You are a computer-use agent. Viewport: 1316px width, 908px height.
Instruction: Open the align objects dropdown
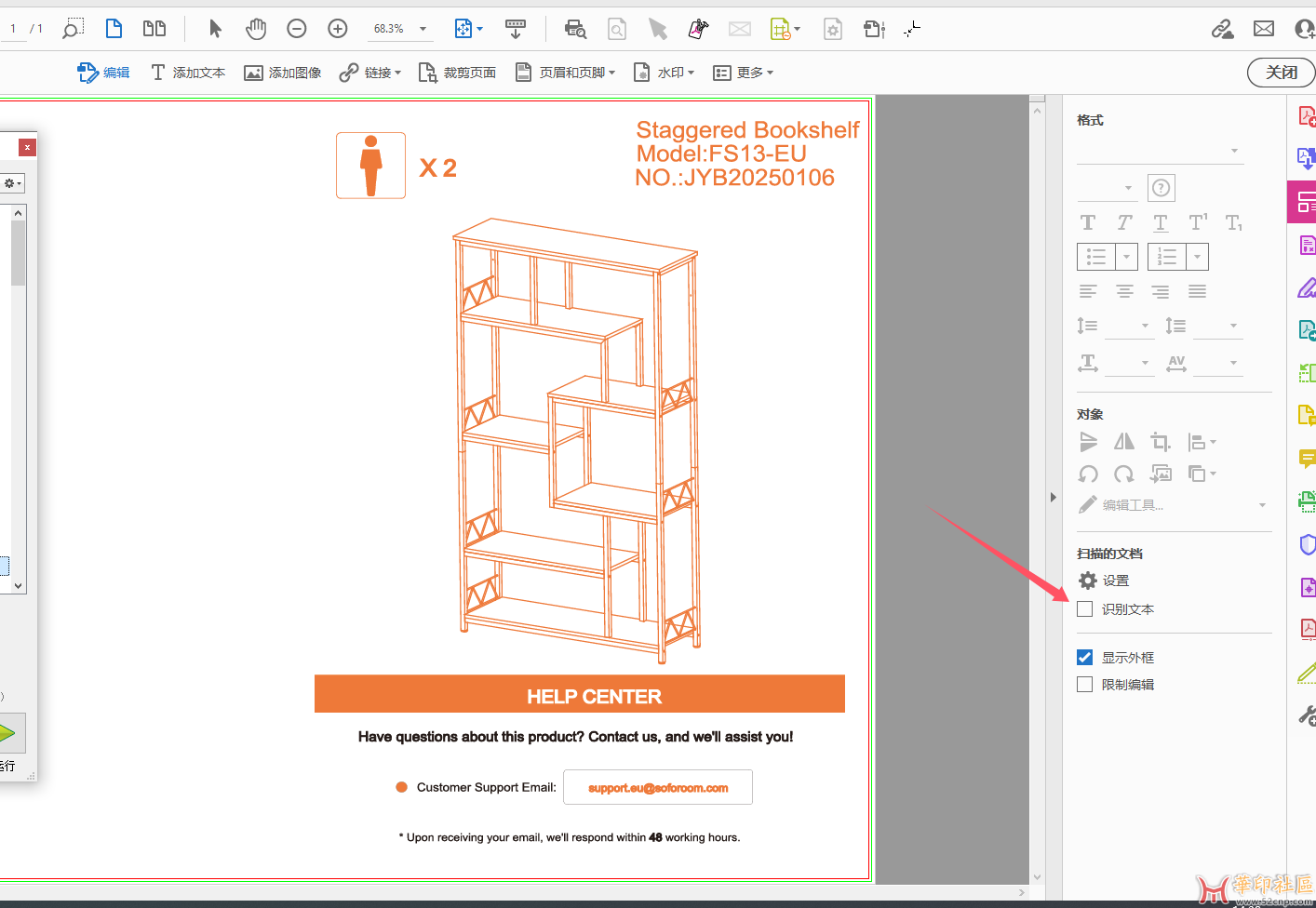1202,442
